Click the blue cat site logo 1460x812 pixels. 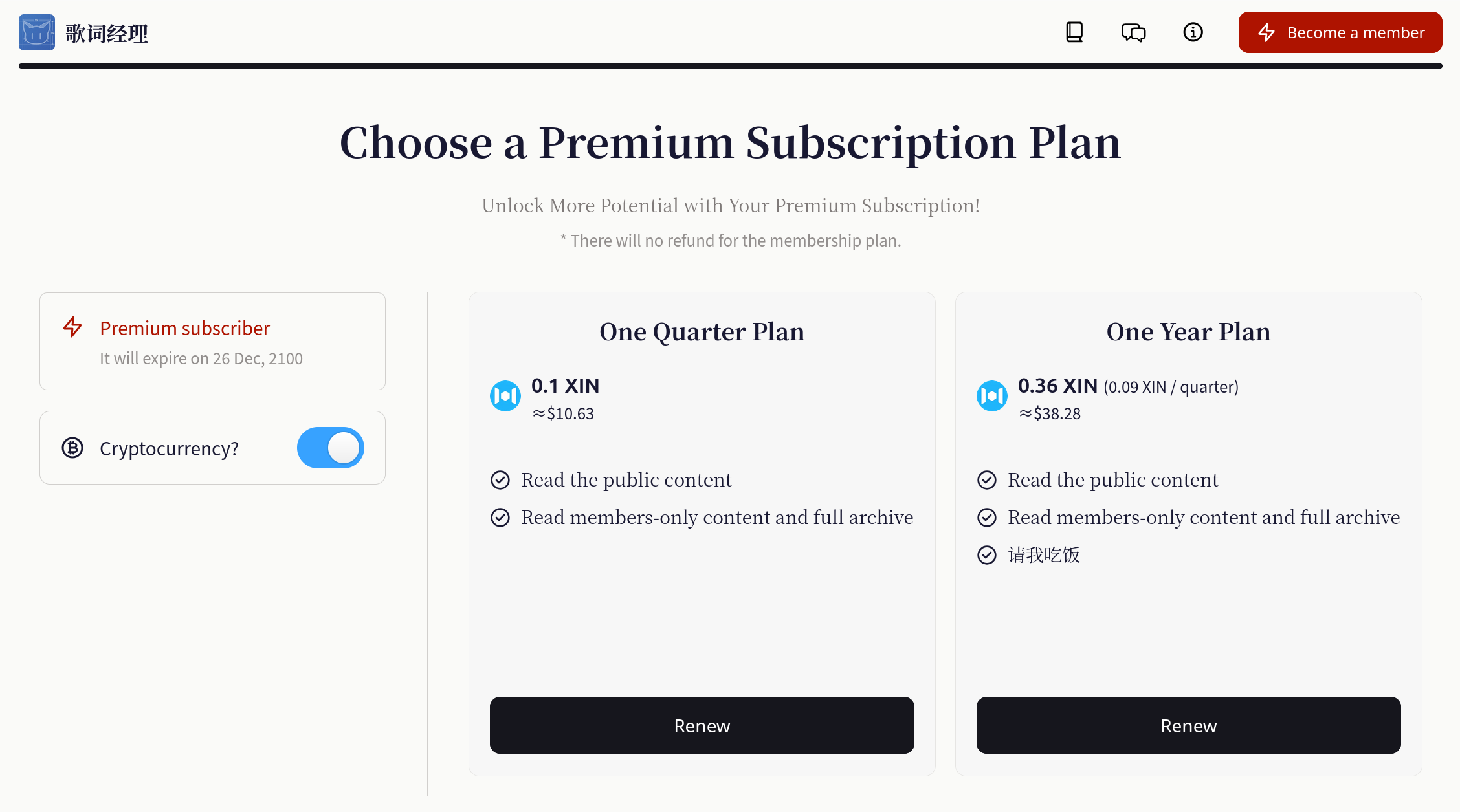[37, 32]
